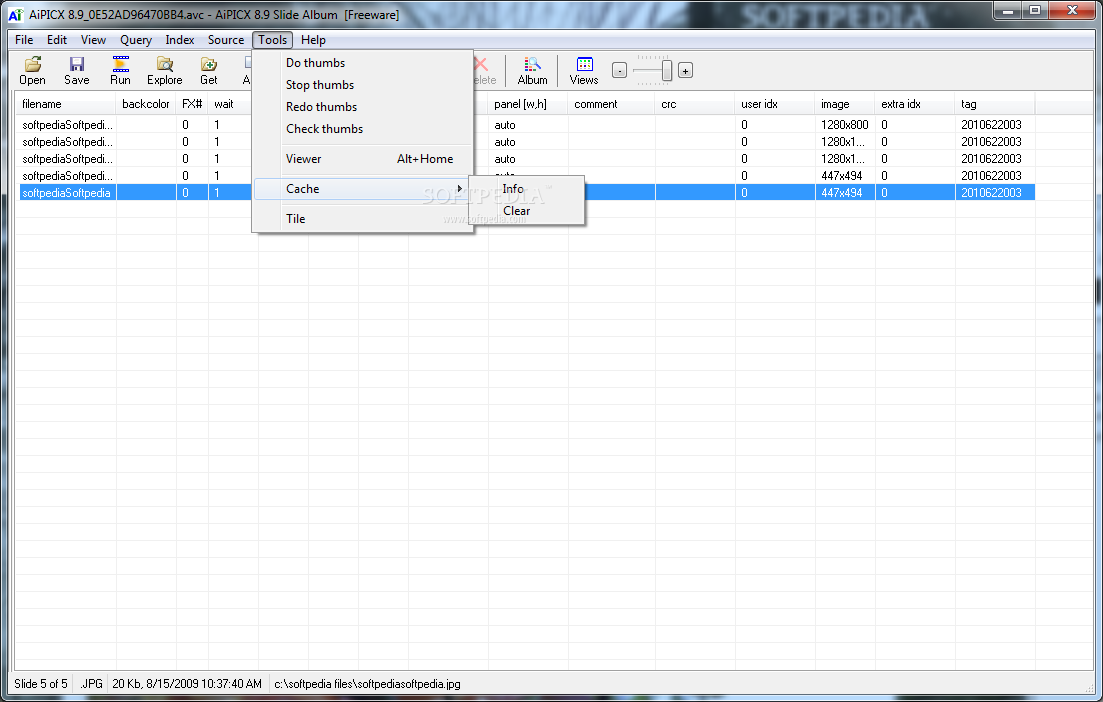Click the image column header
The height and width of the screenshot is (702, 1103).
point(845,104)
